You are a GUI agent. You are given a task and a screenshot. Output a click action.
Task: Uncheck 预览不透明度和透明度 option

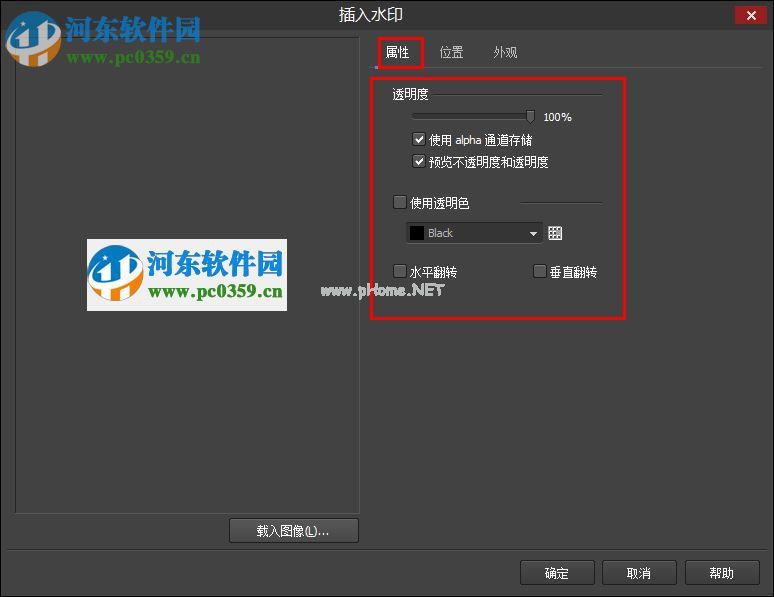419,161
